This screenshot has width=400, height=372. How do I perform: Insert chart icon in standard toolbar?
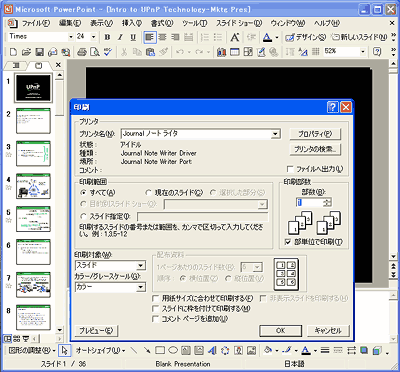[221, 52]
